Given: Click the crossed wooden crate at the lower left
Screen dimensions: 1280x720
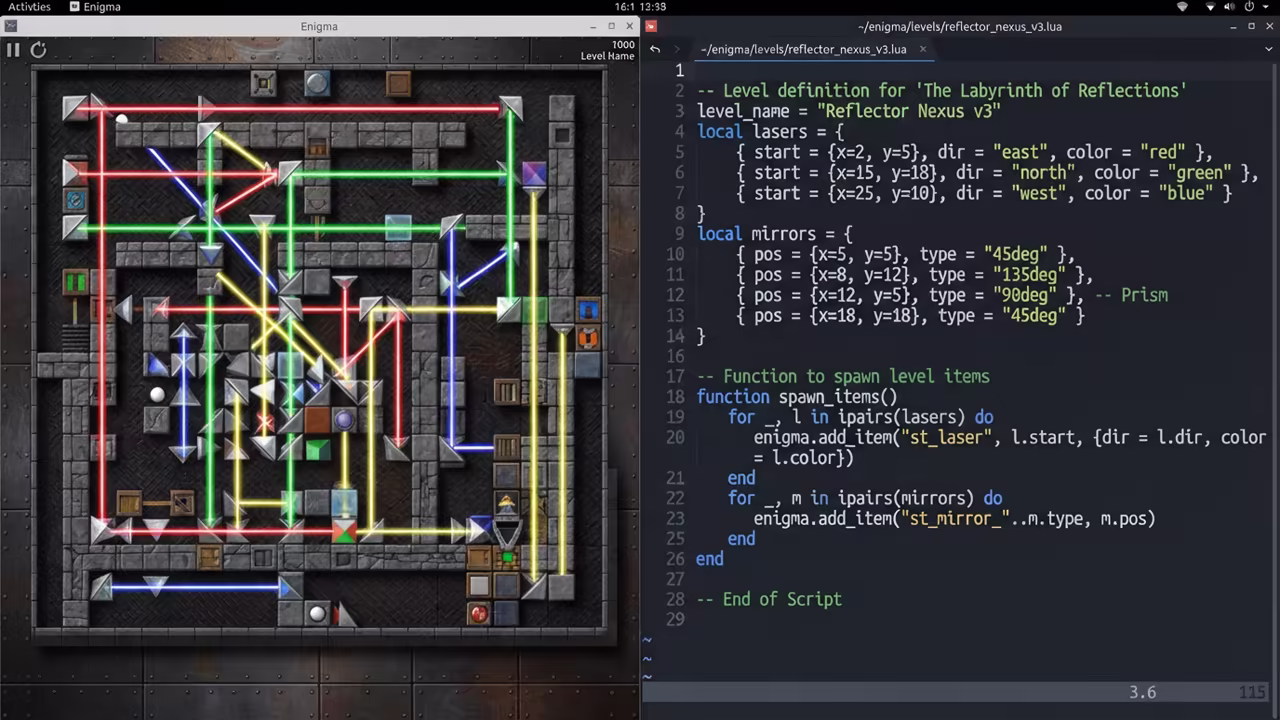Looking at the screenshot, I should 182,502.
